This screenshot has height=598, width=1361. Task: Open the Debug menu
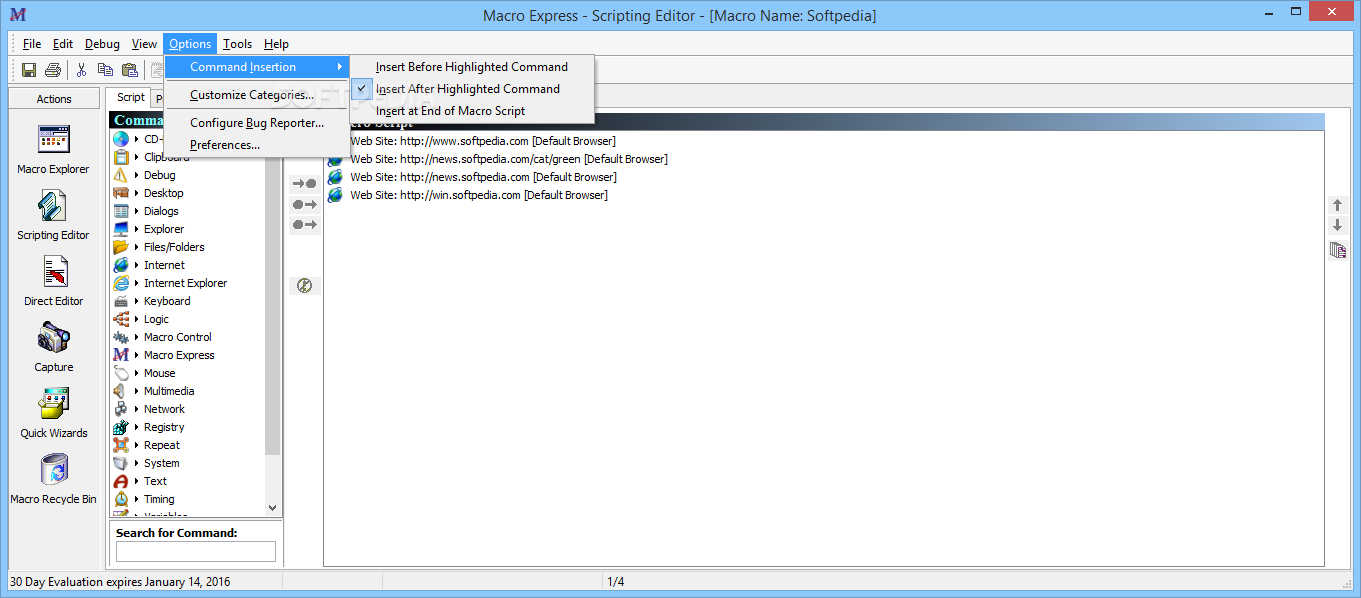102,44
